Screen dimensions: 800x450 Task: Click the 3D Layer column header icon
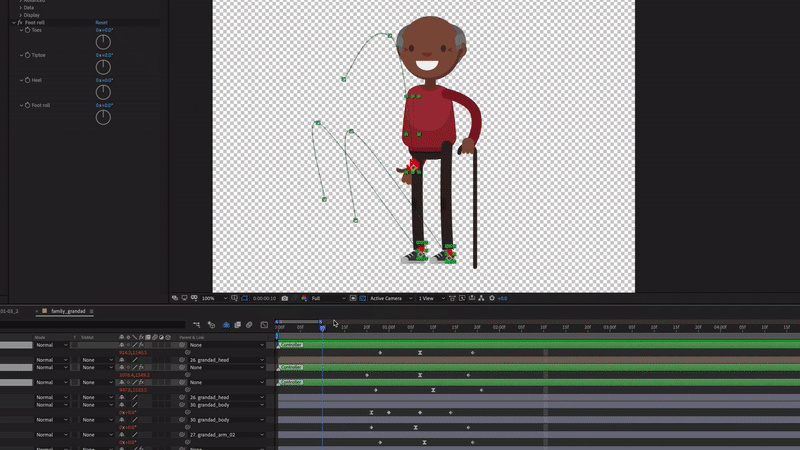click(168, 337)
